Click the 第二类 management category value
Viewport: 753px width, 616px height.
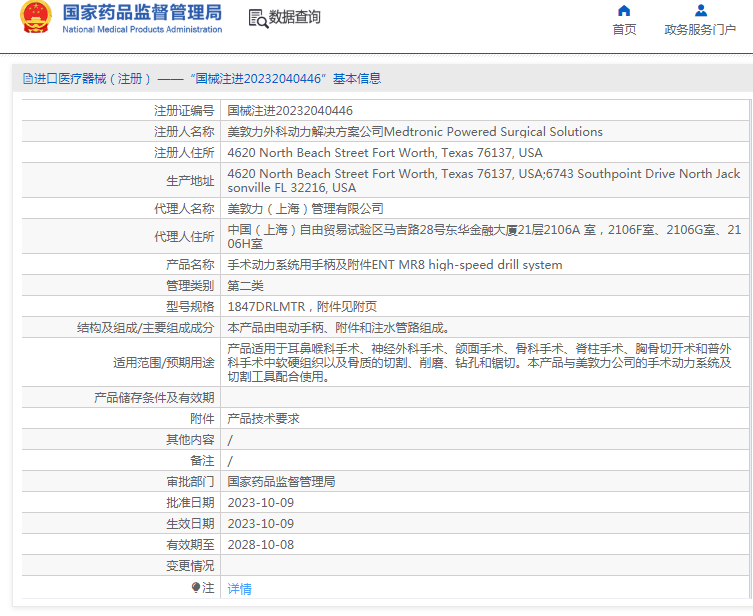[x=245, y=286]
